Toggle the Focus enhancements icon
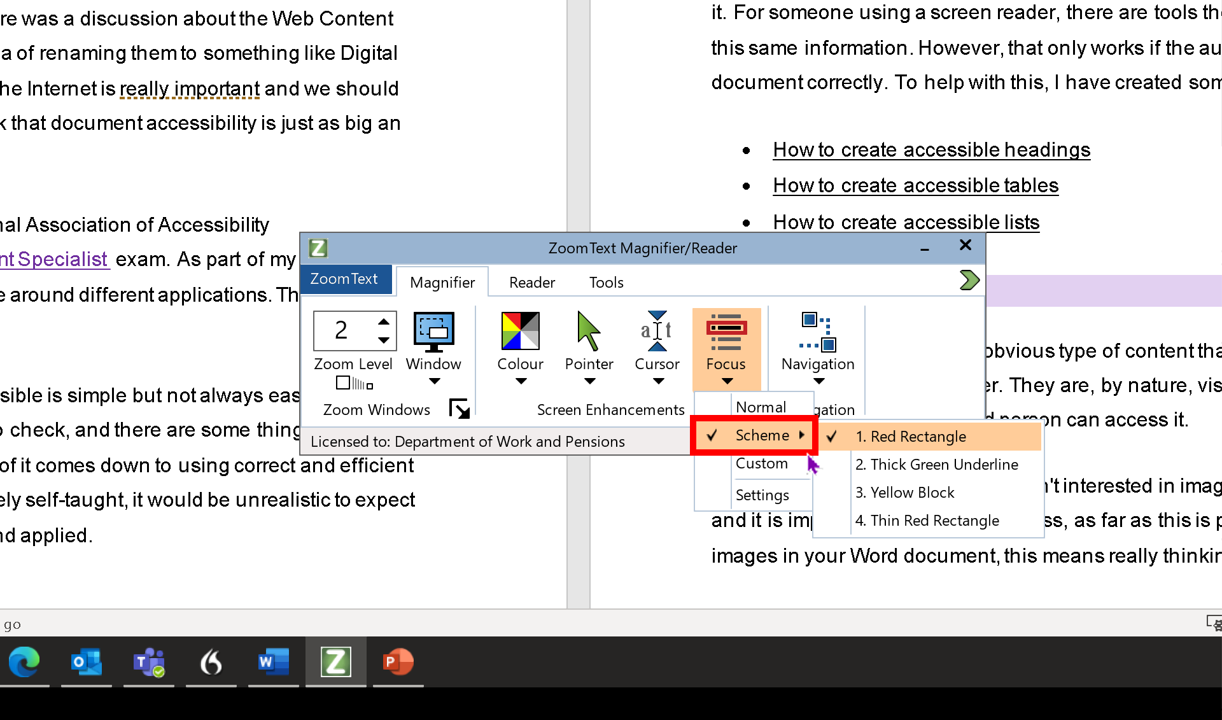1222x720 pixels. point(726,331)
